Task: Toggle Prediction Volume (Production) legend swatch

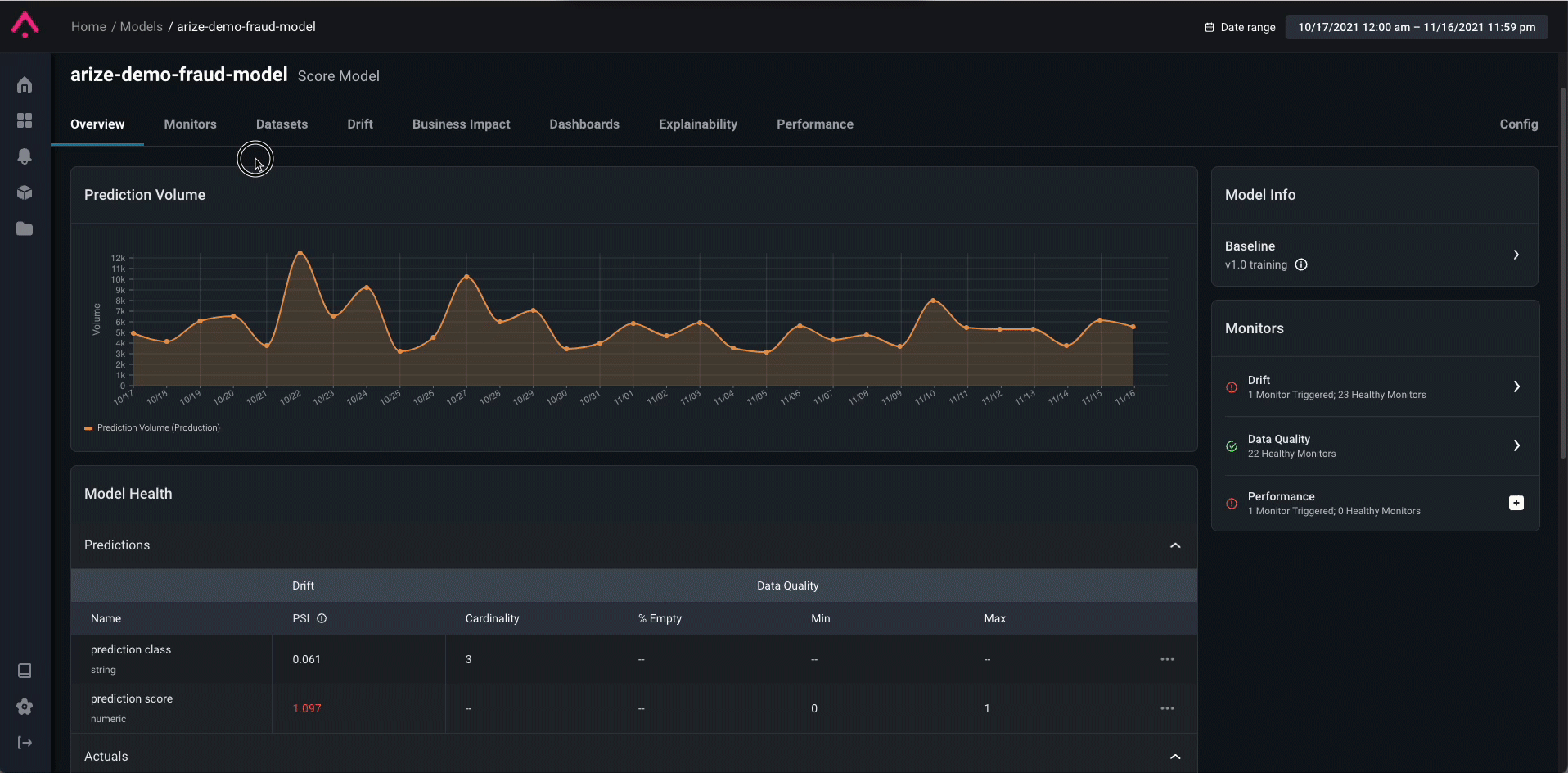Action: 88,428
